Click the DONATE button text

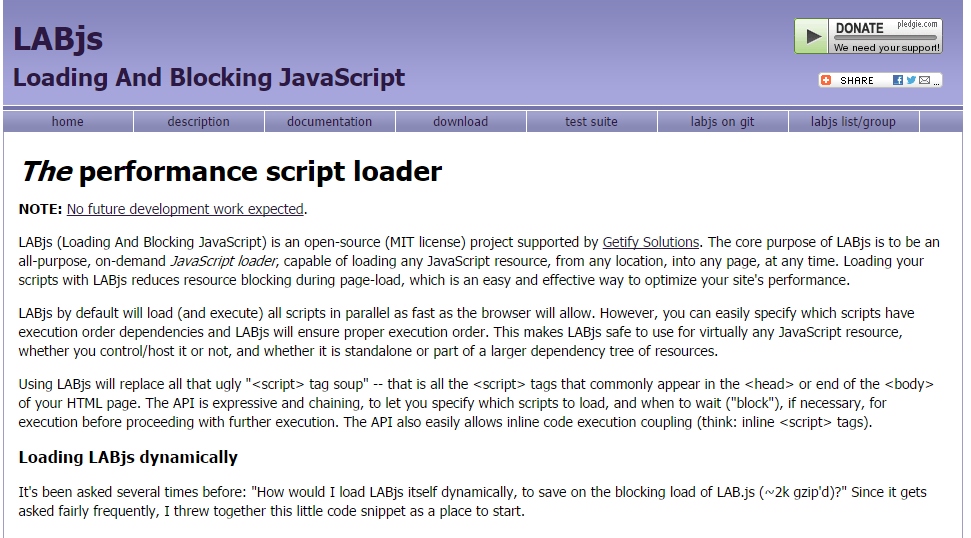click(x=859, y=28)
